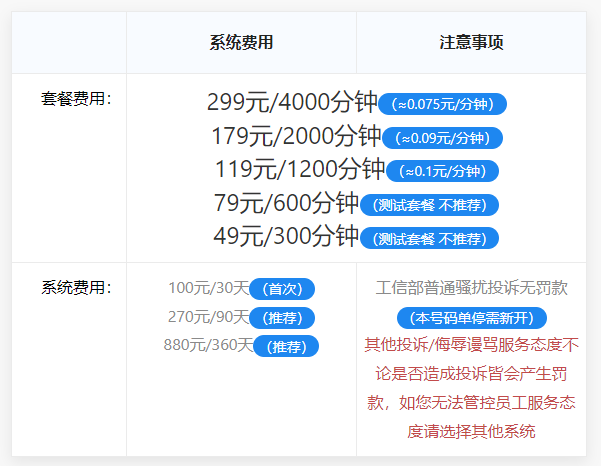
Task: Choose the 100元/30天 system fee
Action: (209, 288)
